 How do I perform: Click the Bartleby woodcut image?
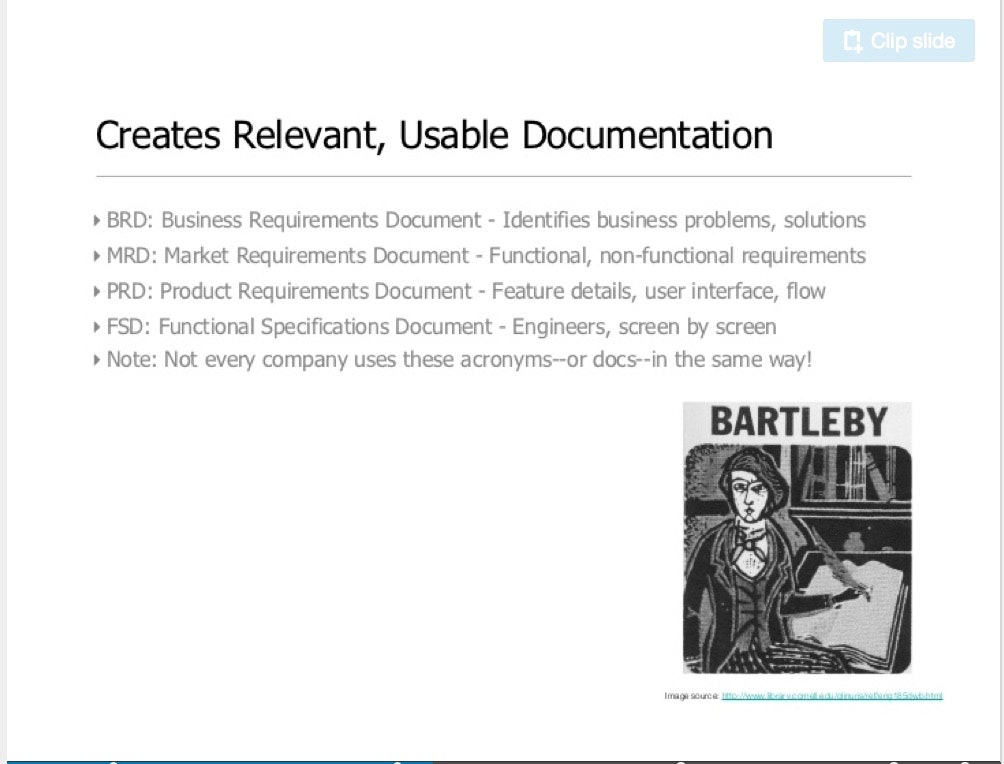[797, 537]
